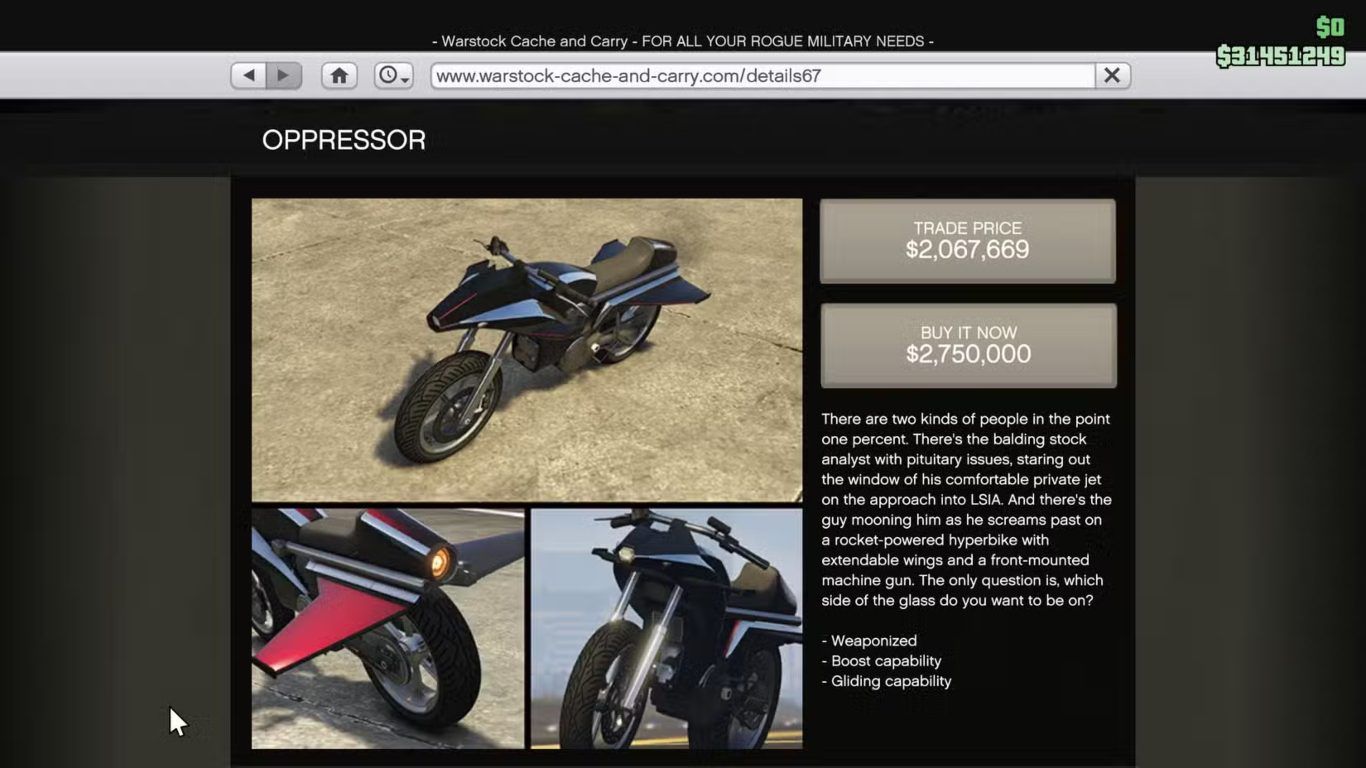Click the Gliding capability feature line
The width and height of the screenshot is (1366, 768).
pyautogui.click(x=886, y=681)
